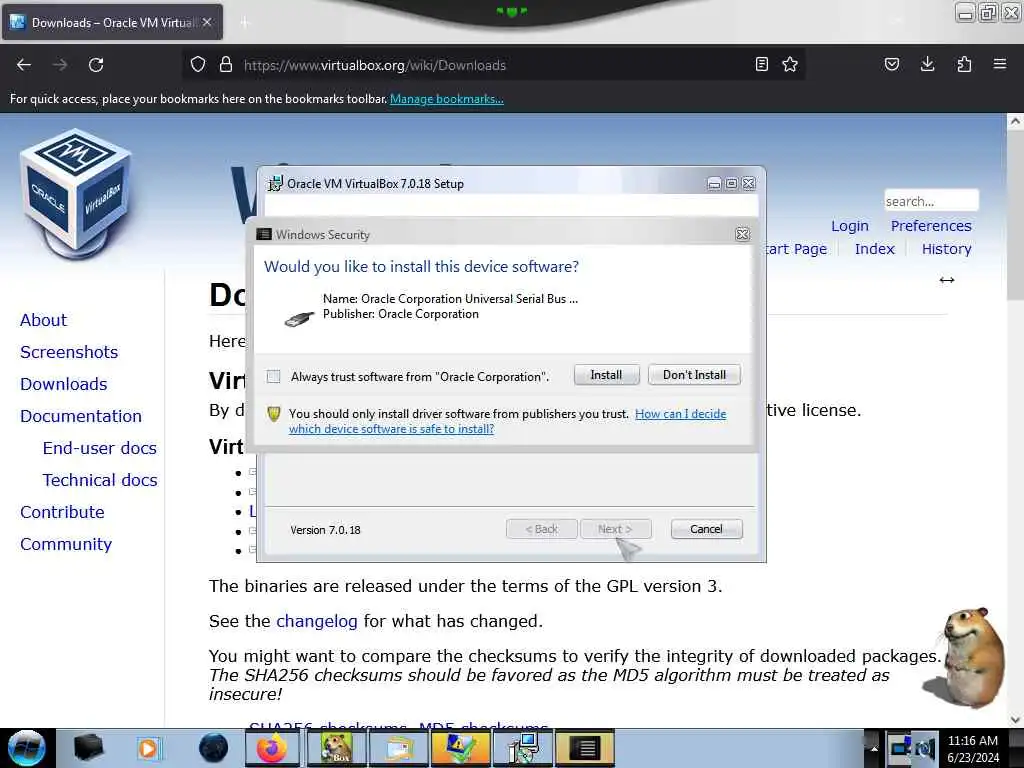
Task: Open the hamster Box taskbar icon
Action: tap(336, 748)
